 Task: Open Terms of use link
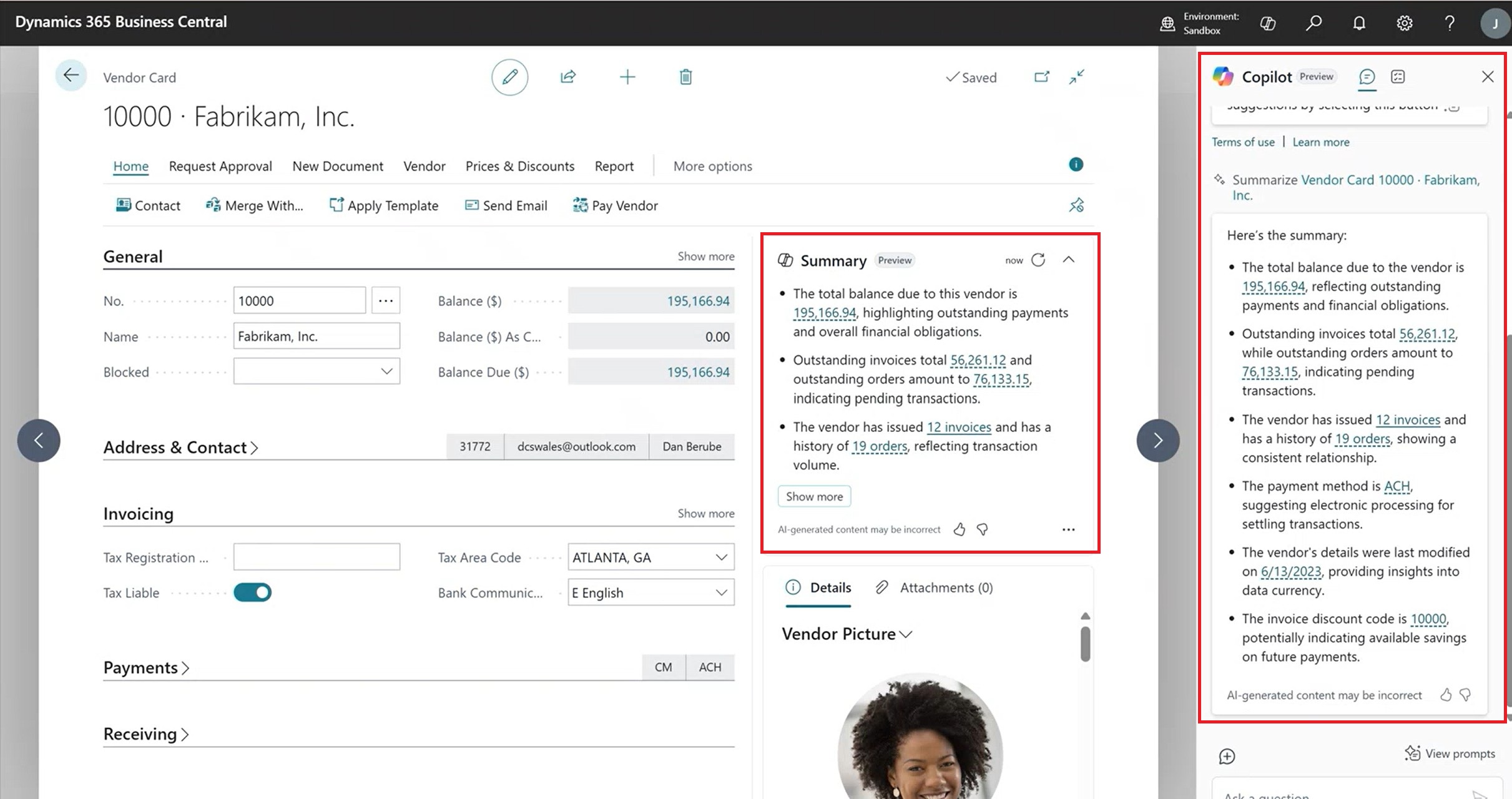tap(1243, 142)
